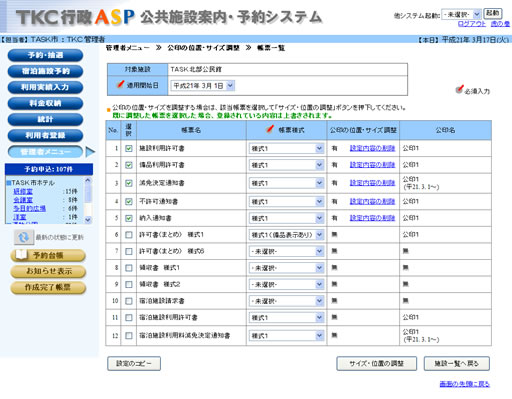The width and height of the screenshot is (512, 399).
Task: Open 帳票様式 dropdown for 施設利用許可書
Action: point(286,149)
